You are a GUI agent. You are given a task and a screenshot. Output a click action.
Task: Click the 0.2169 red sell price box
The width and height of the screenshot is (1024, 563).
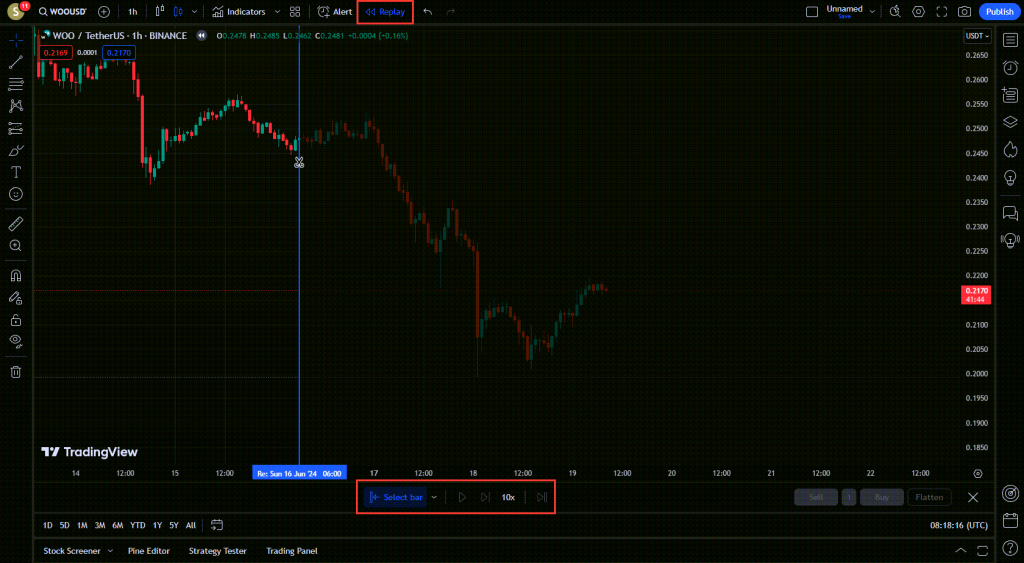coord(56,53)
